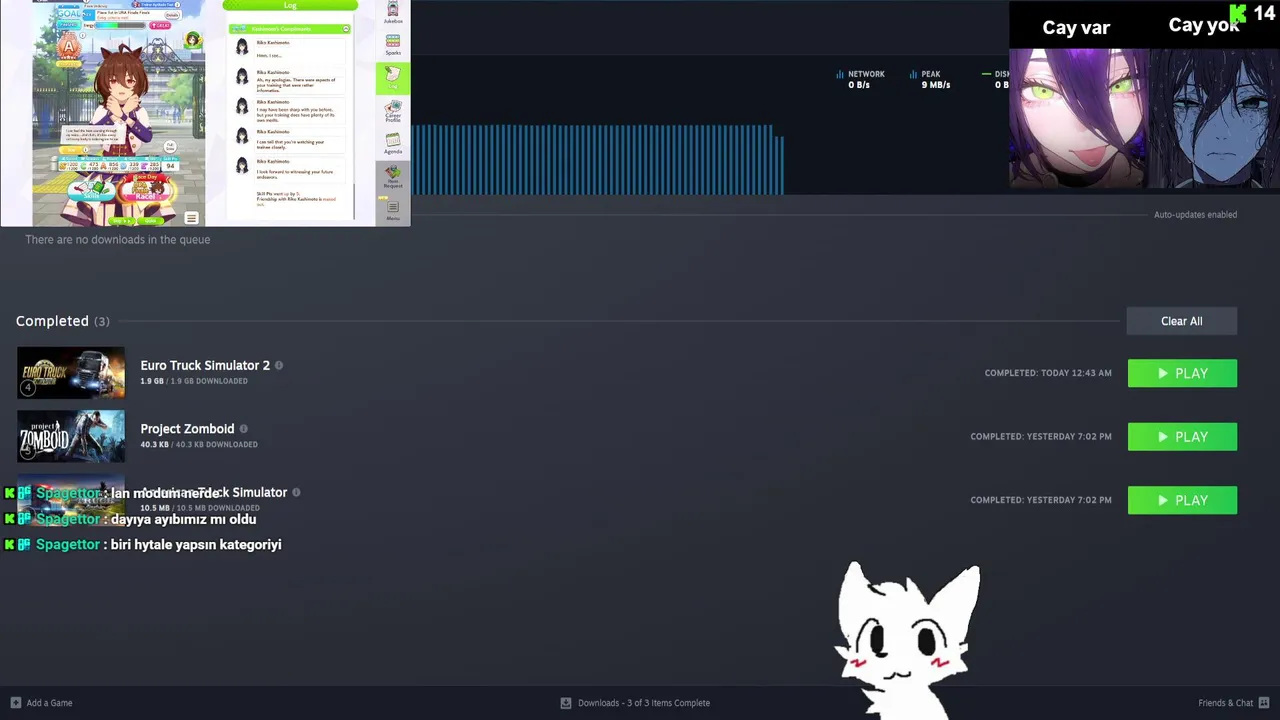Click info icon beside the Truck Simulator row
This screenshot has width=1280, height=720.
(x=296, y=492)
